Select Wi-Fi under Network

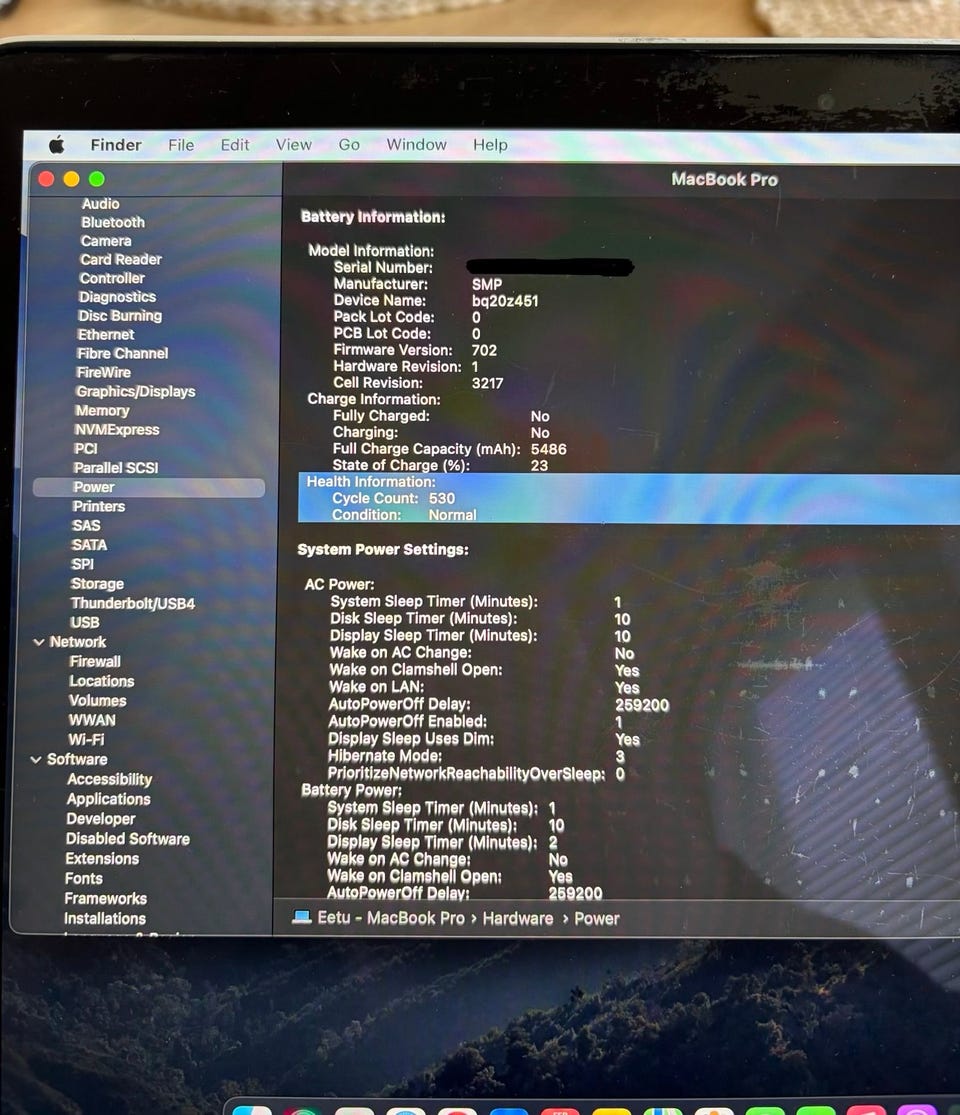[x=86, y=740]
